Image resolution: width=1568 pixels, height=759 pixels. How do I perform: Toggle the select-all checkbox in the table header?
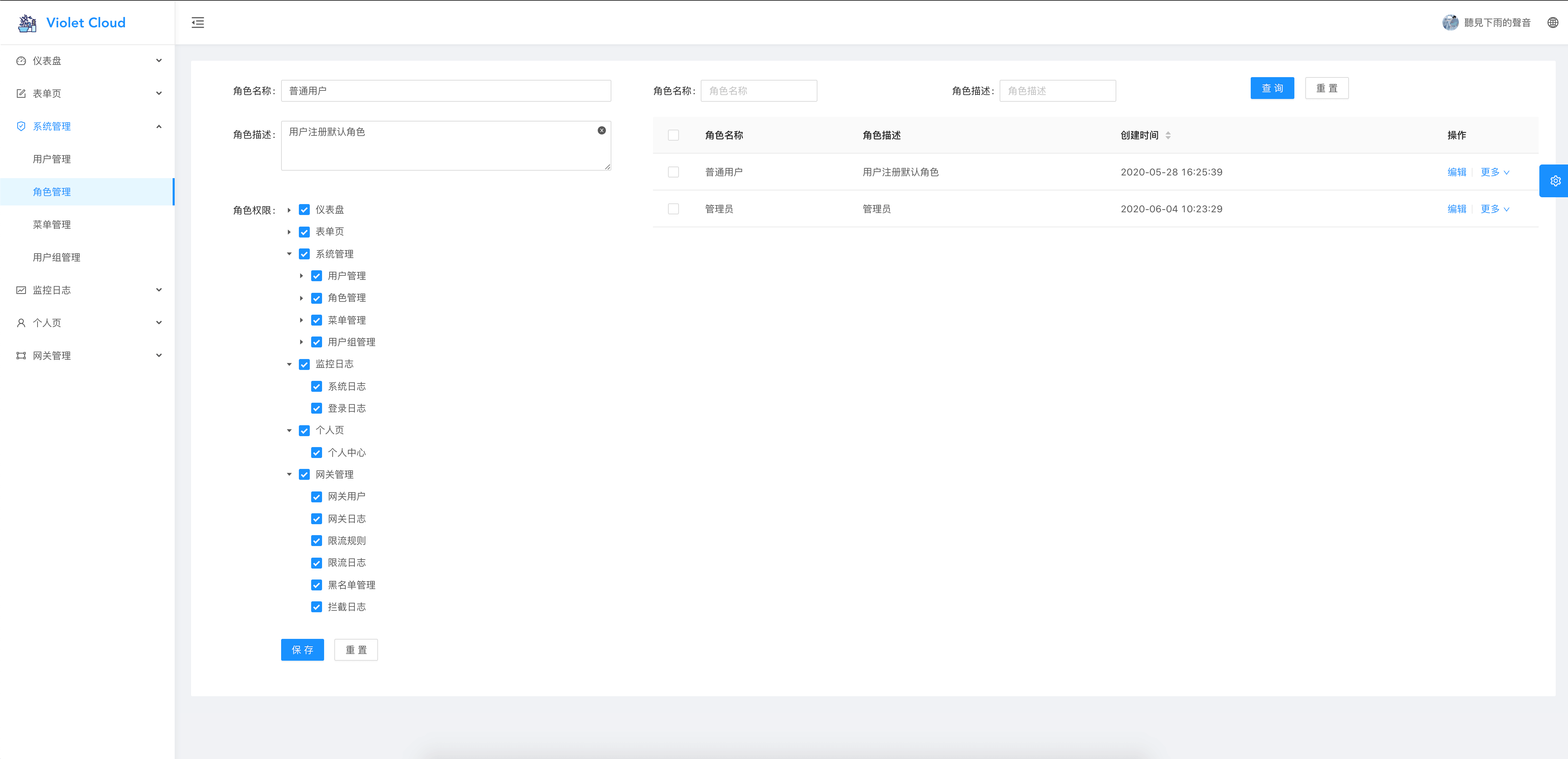tap(673, 135)
